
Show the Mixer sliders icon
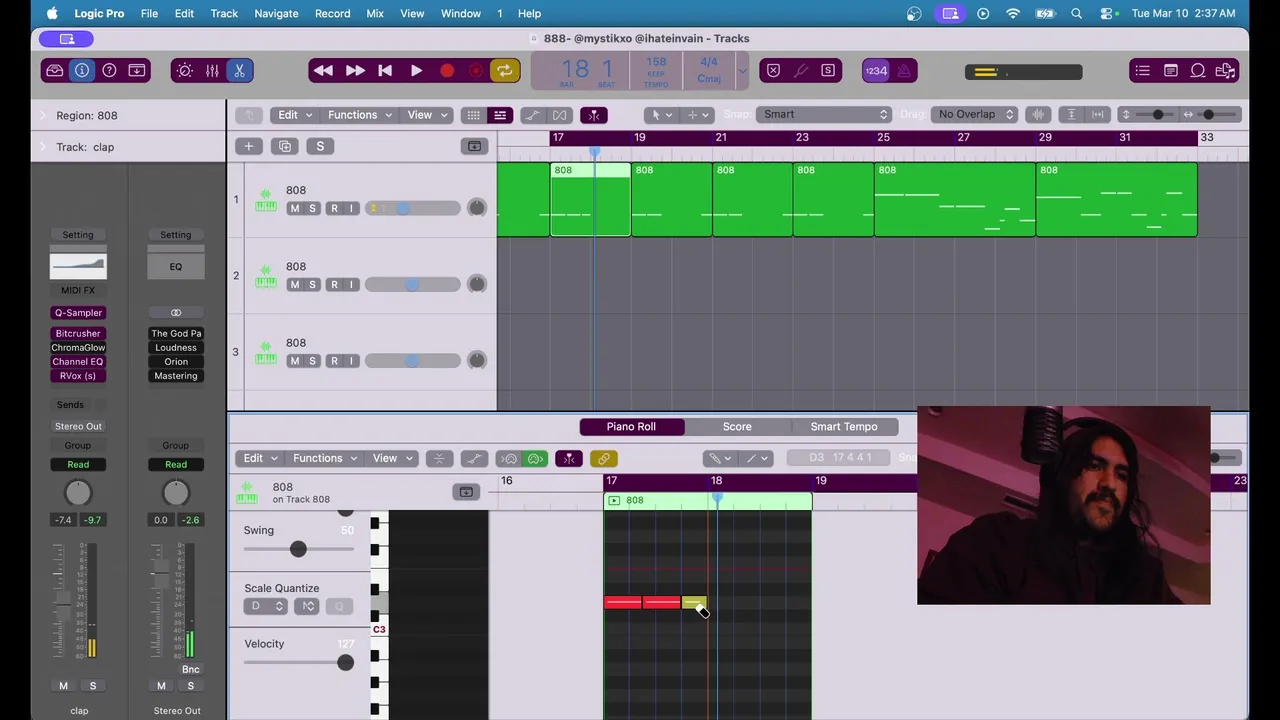212,71
